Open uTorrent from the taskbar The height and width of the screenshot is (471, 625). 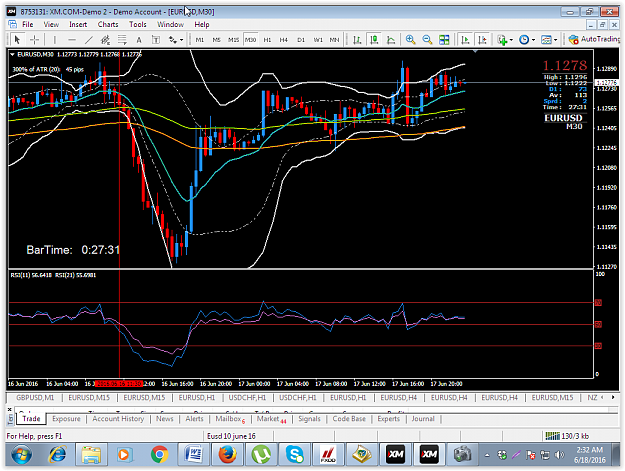point(261,454)
